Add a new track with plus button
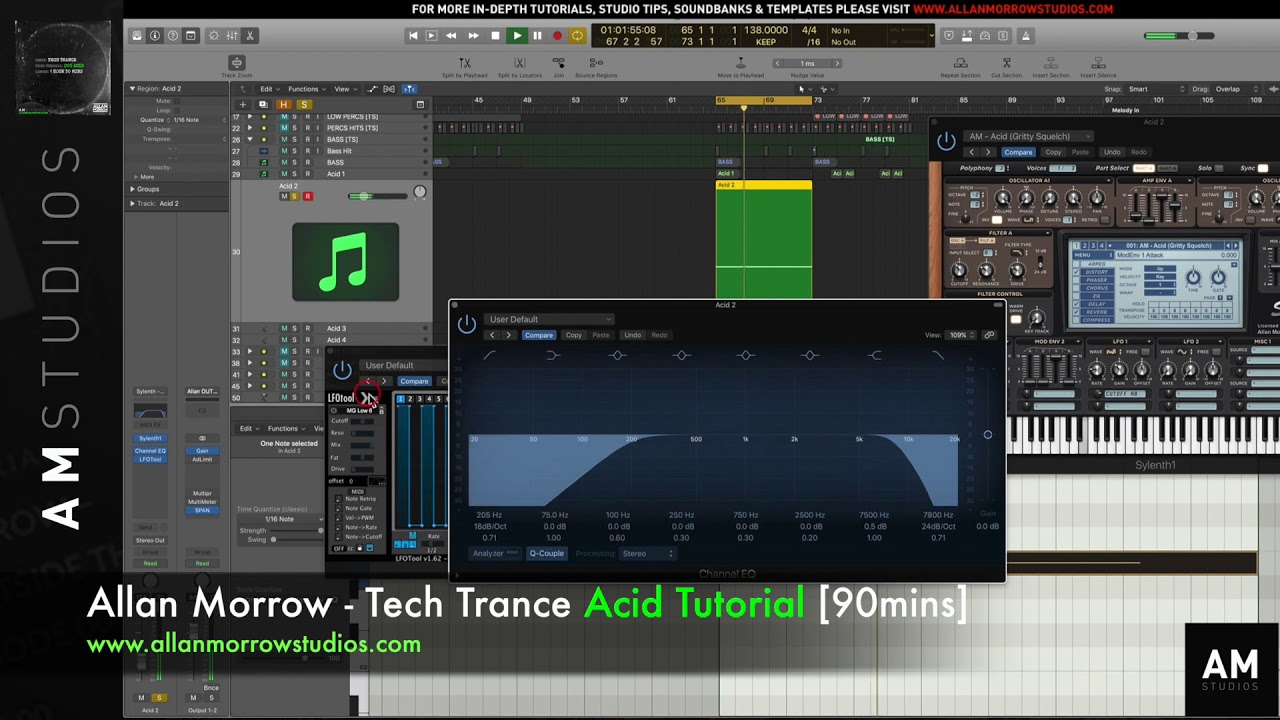Image resolution: width=1280 pixels, height=720 pixels. point(242,104)
